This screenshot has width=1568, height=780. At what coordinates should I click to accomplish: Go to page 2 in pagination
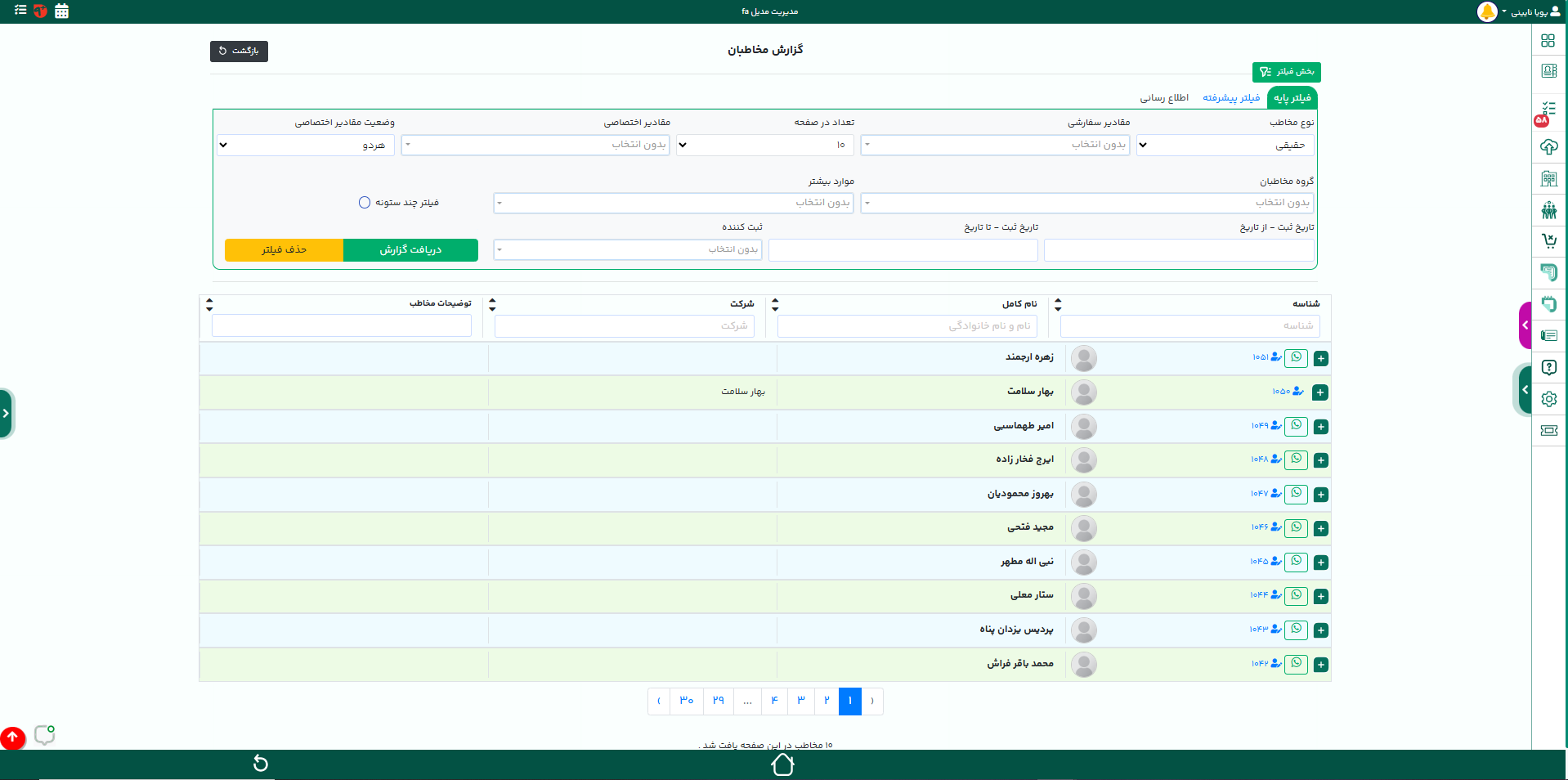[827, 701]
